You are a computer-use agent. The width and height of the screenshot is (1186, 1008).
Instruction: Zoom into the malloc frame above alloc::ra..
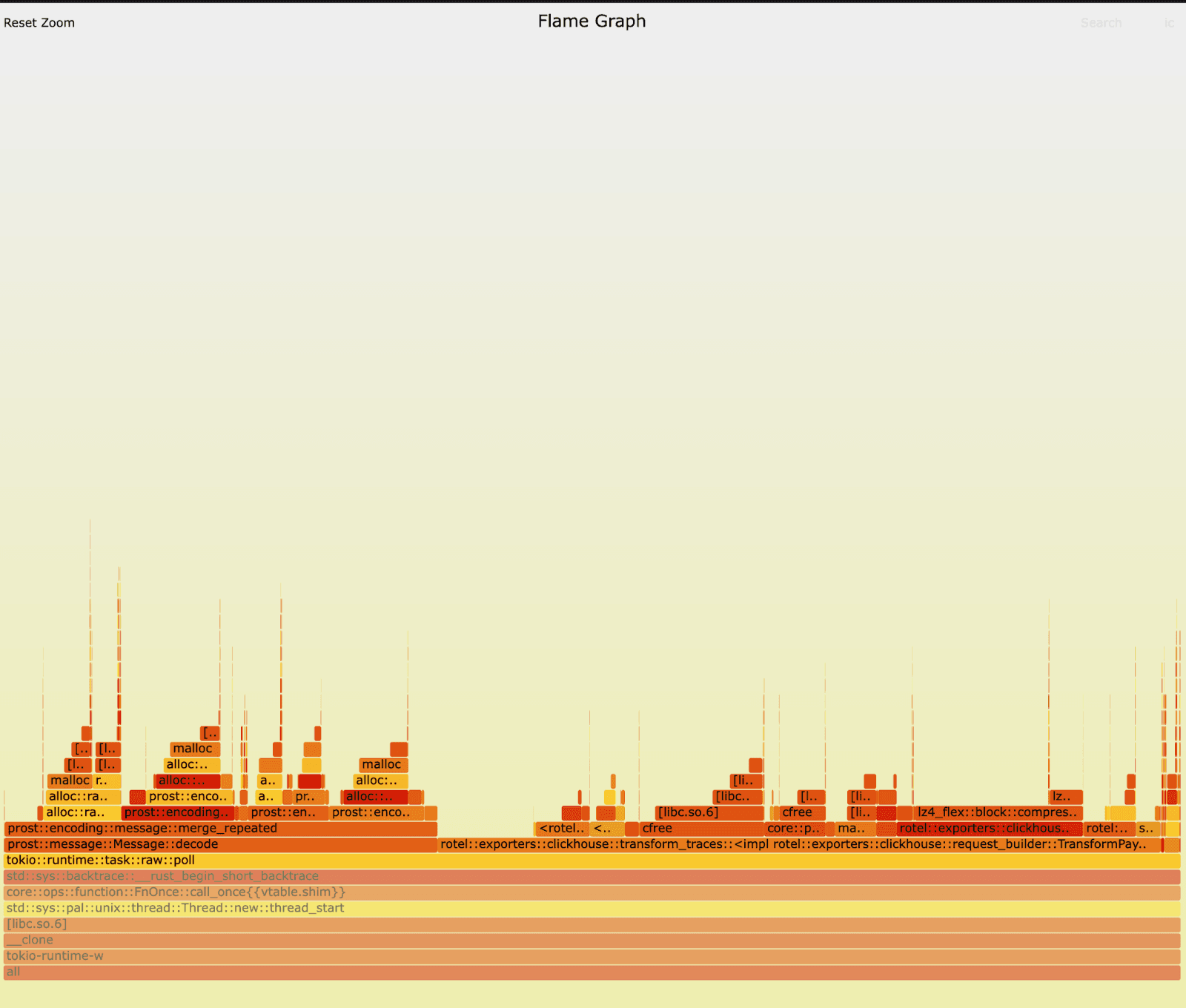coord(70,780)
